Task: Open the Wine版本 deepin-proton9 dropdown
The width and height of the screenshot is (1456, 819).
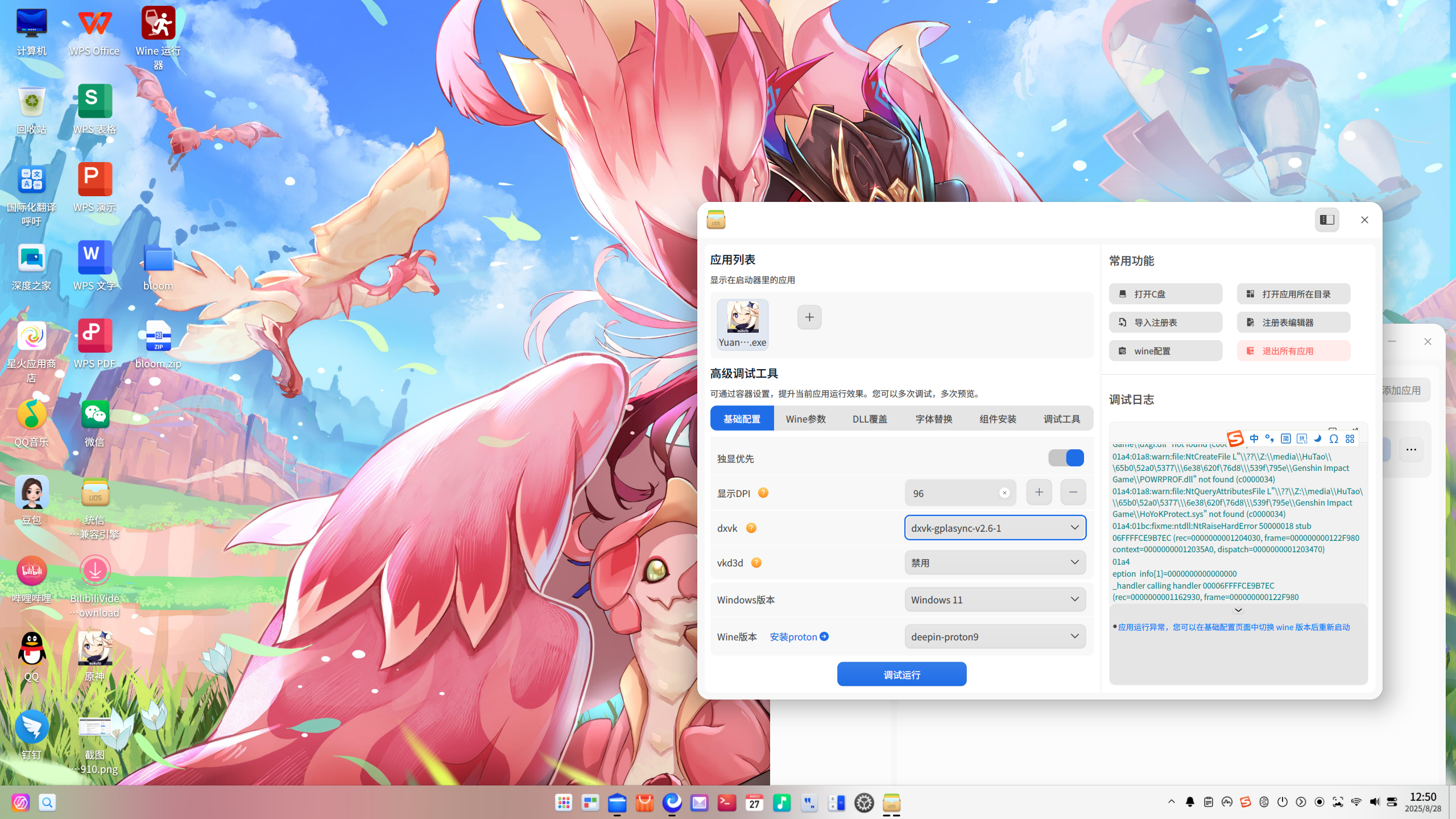Action: [995, 636]
